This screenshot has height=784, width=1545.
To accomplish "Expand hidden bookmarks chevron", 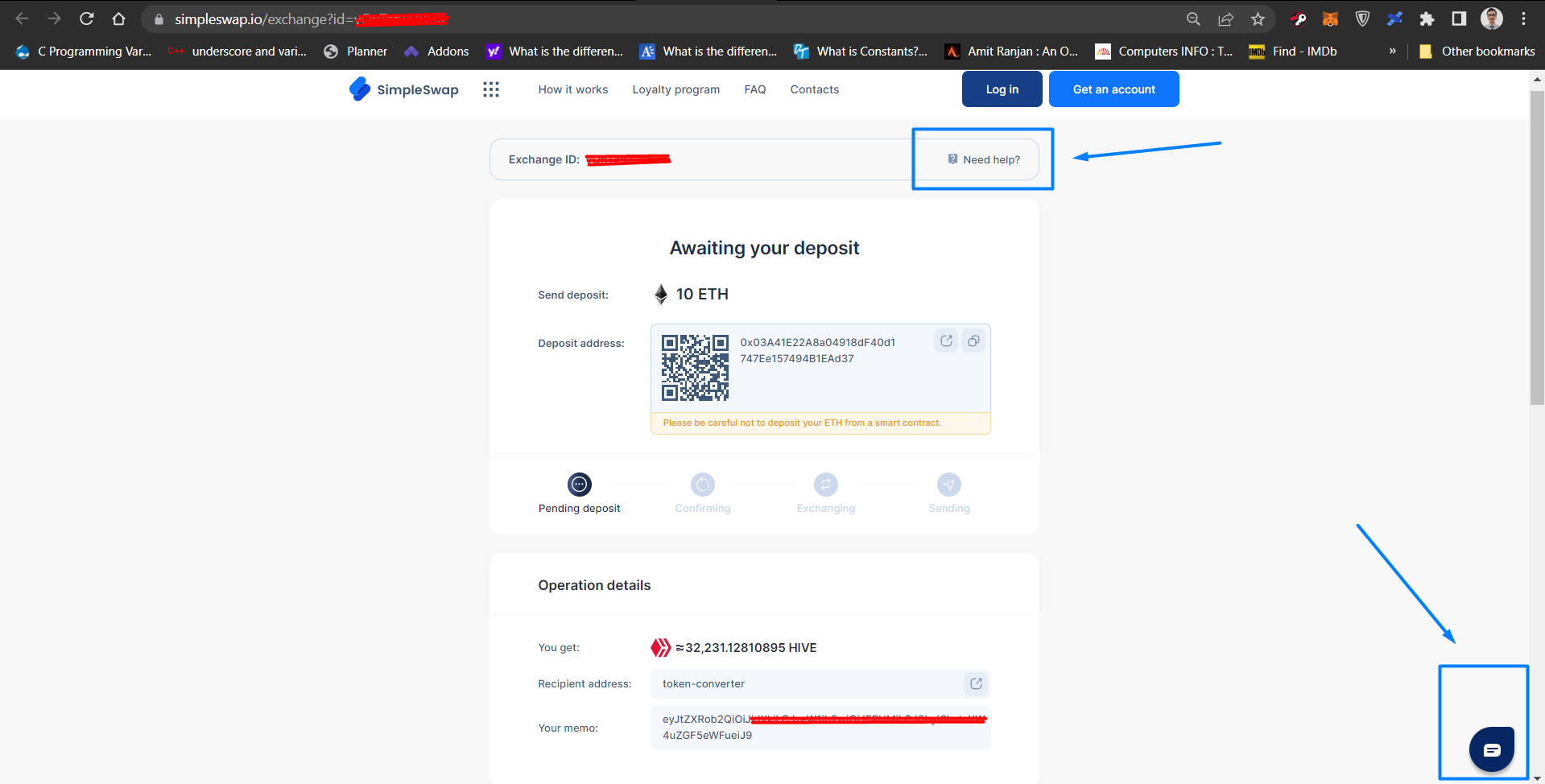I will pos(1392,51).
